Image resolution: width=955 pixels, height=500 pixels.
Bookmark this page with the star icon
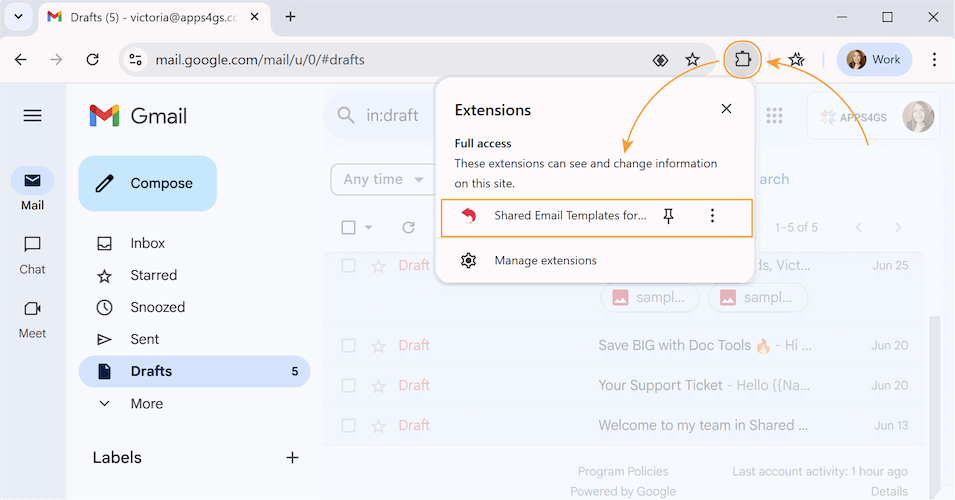pos(692,60)
